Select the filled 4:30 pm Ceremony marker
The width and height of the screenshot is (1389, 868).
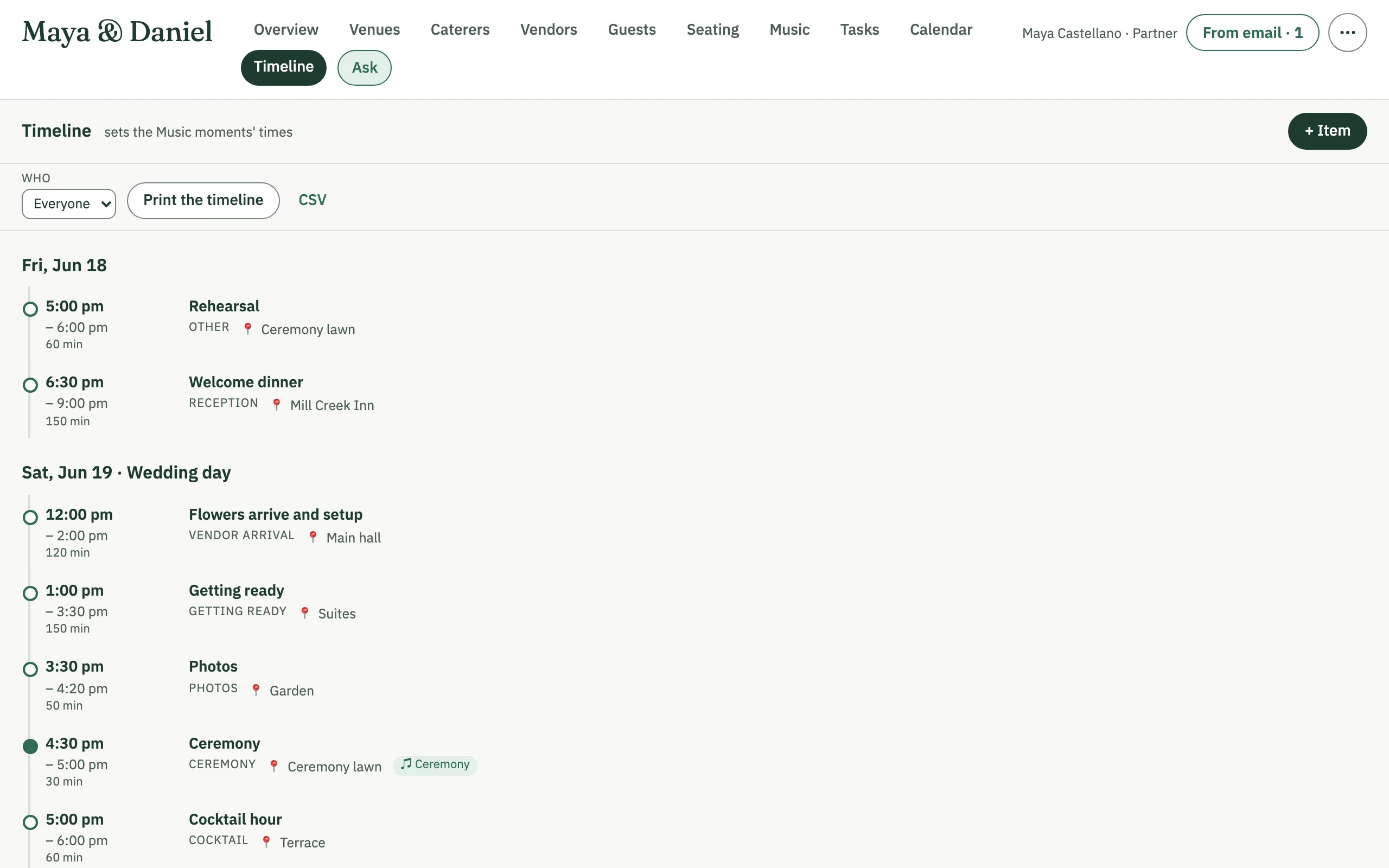point(30,746)
